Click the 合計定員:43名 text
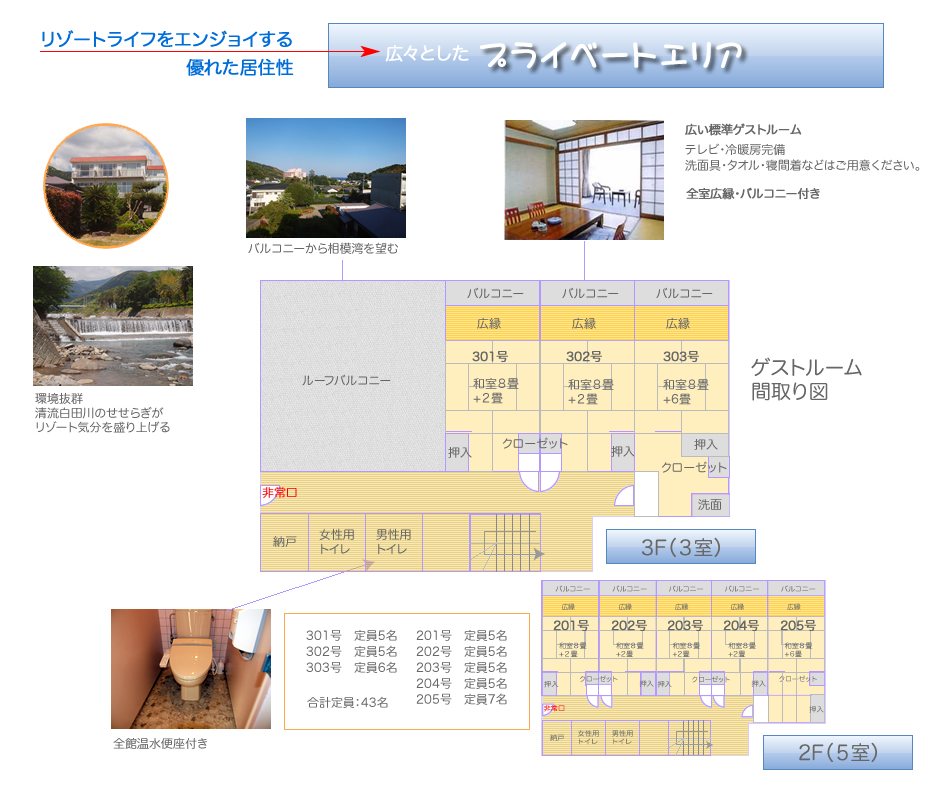The height and width of the screenshot is (800, 940). pos(347,702)
